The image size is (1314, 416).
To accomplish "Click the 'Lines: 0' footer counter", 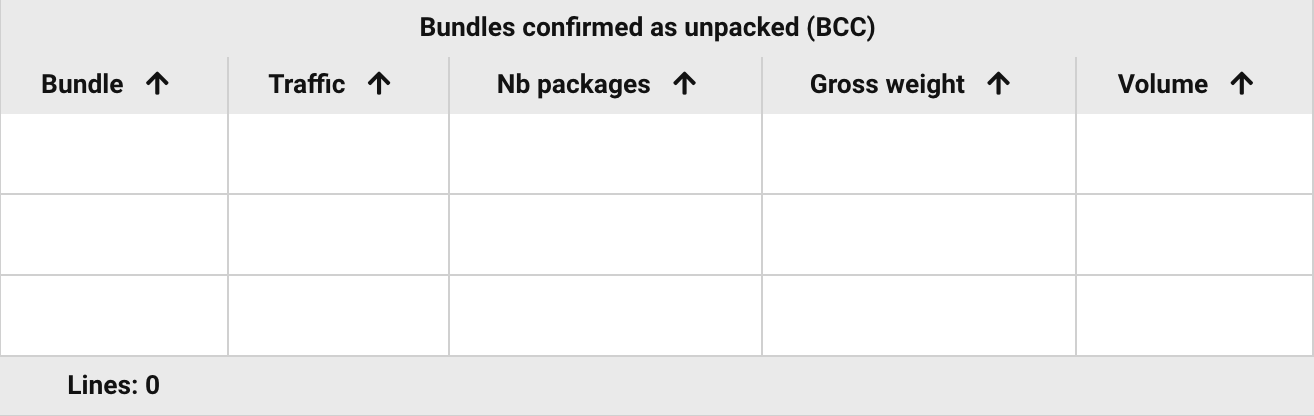I will coord(114,386).
